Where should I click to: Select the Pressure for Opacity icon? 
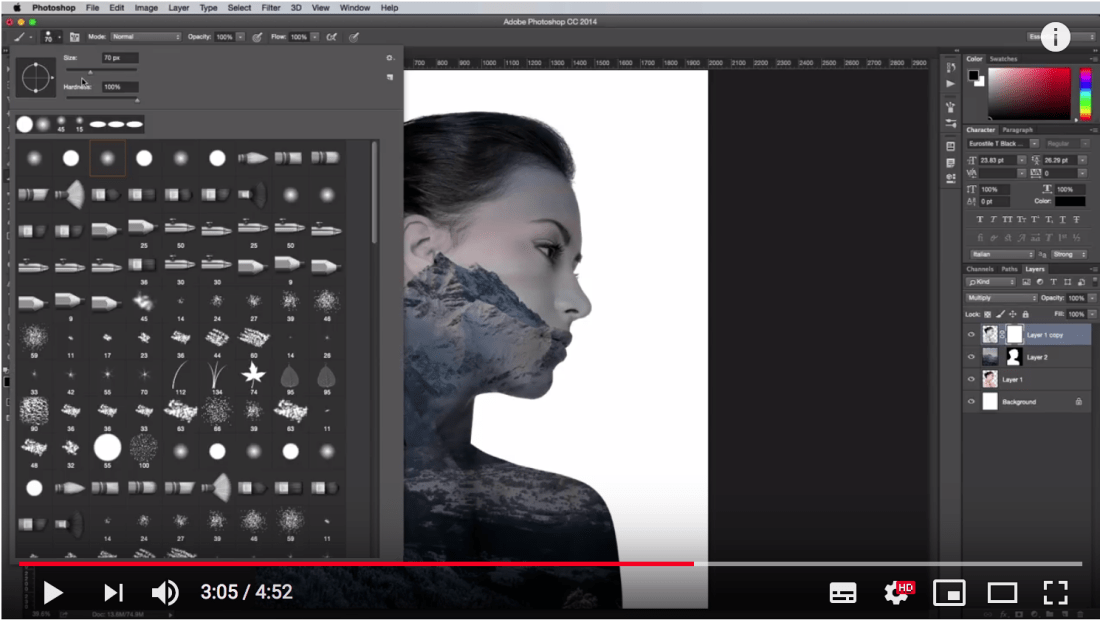click(x=256, y=36)
